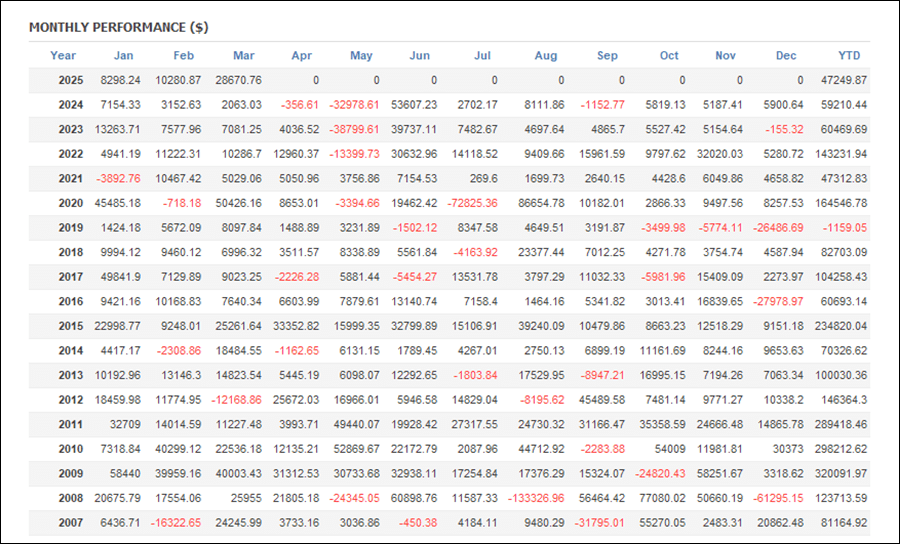Click the Year column header

point(63,56)
